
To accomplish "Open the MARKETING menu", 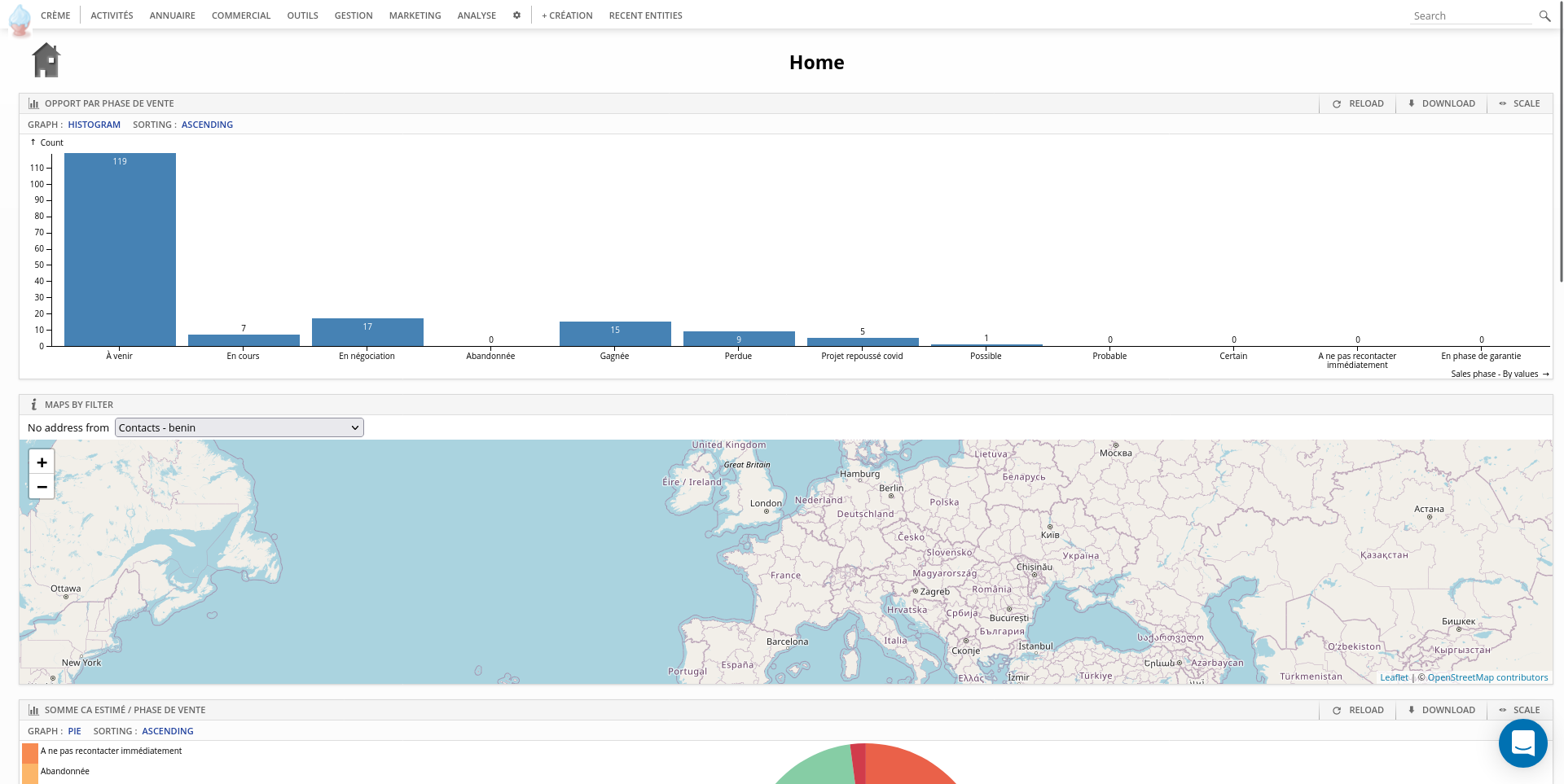I will click(x=415, y=15).
